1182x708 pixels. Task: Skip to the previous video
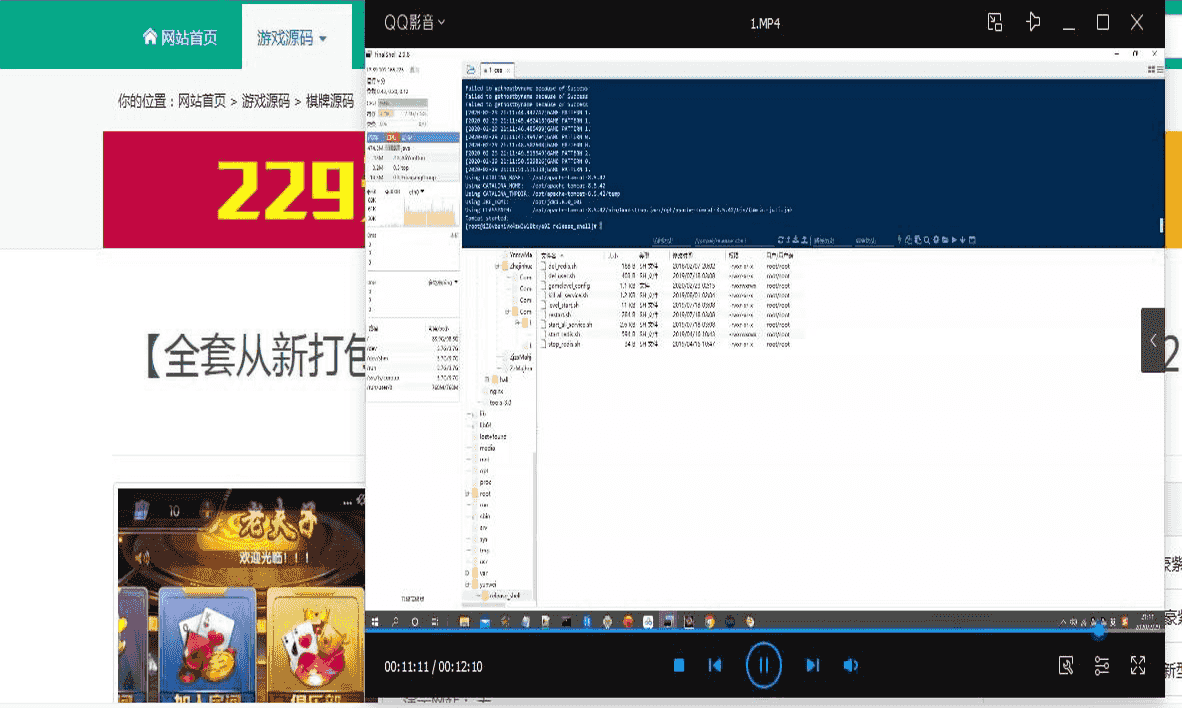click(x=715, y=665)
